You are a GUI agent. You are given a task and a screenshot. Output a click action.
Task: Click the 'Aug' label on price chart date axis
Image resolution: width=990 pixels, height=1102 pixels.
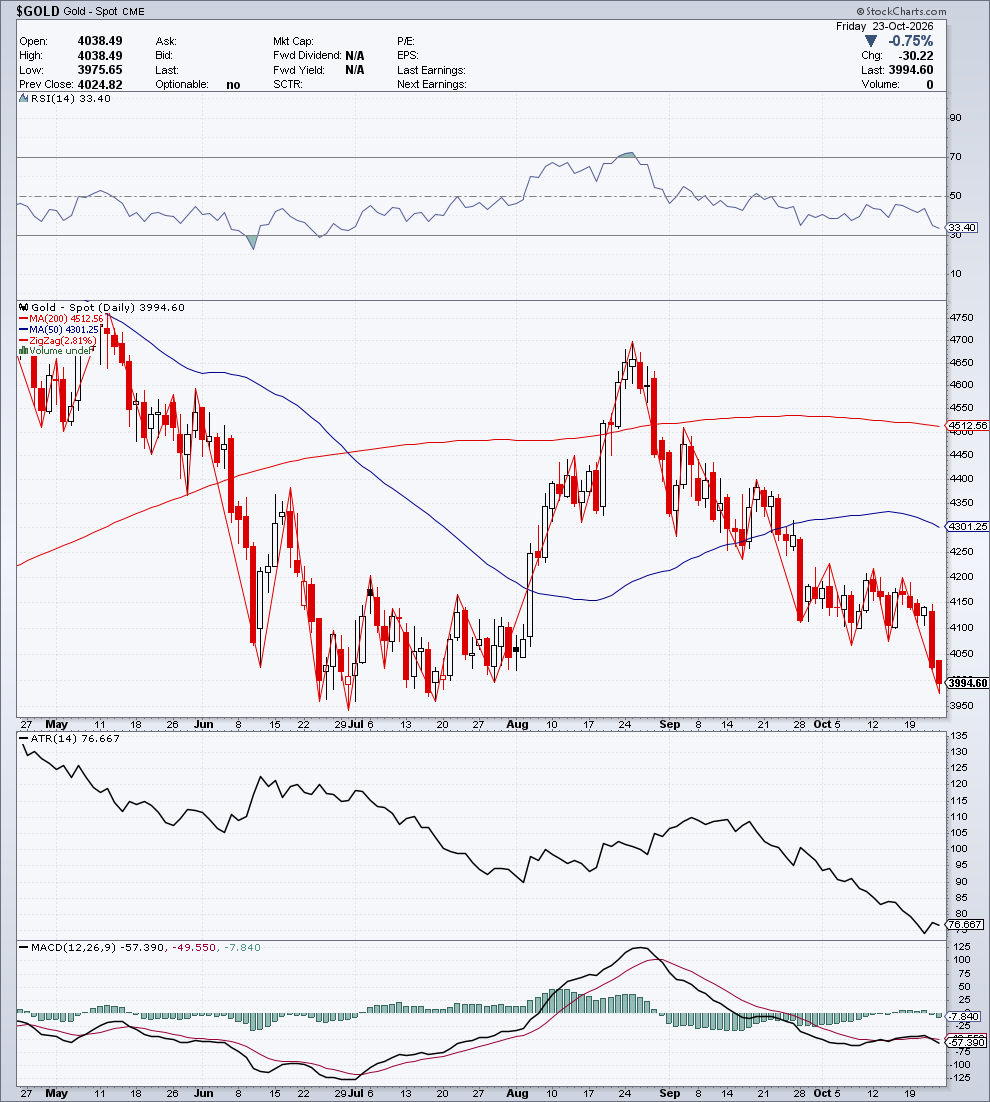517,725
